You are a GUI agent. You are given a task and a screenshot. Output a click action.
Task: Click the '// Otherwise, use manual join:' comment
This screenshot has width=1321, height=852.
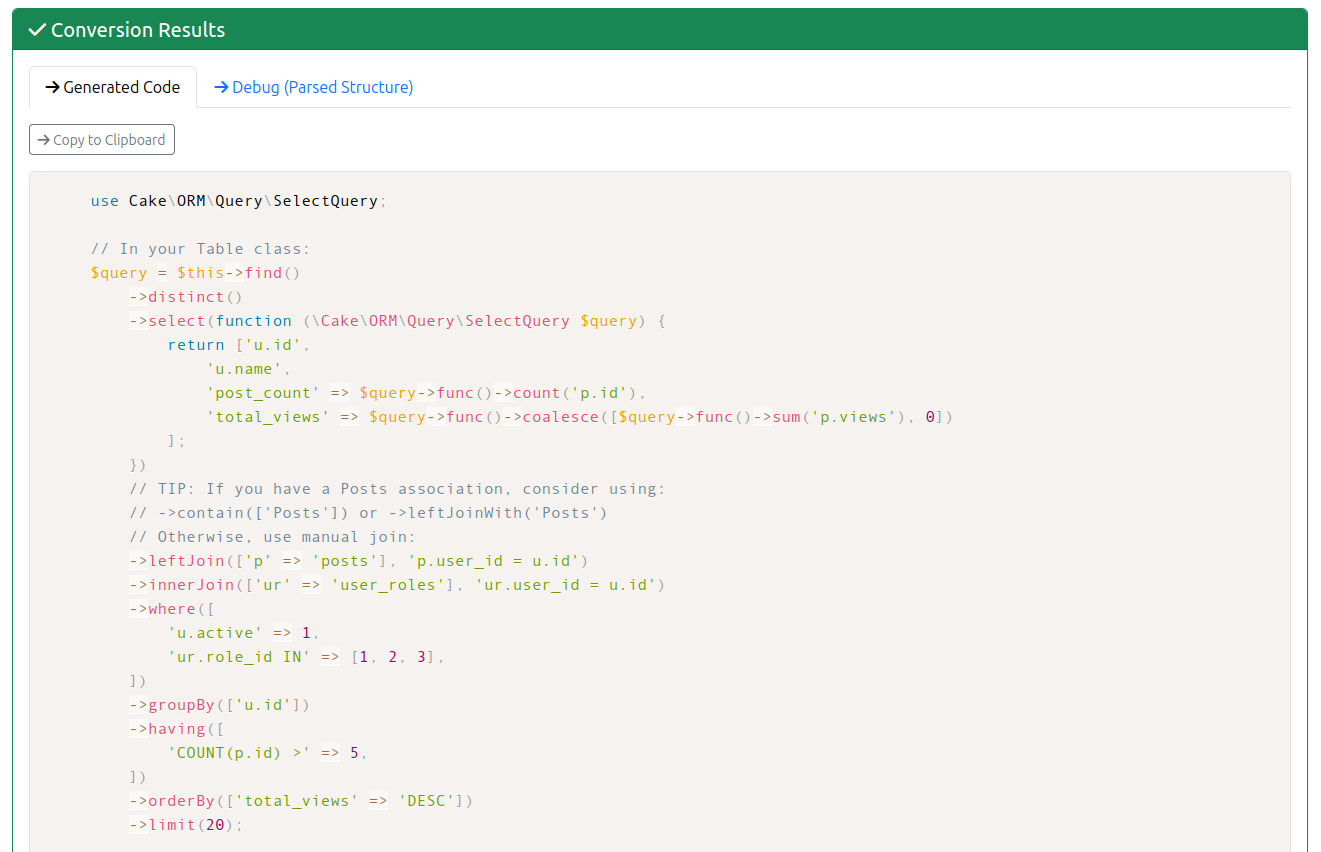tap(272, 537)
